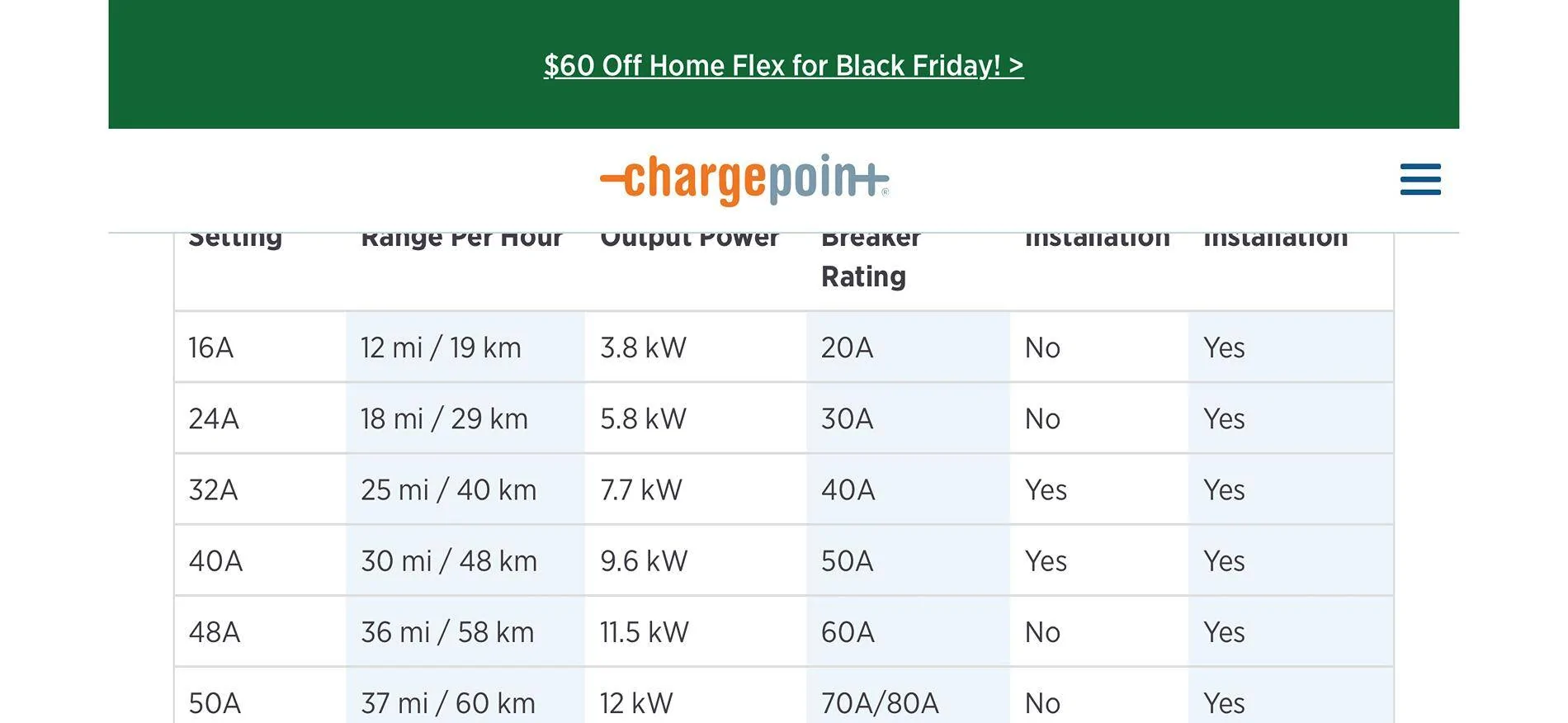Screen dimensions: 1568x723
Task: Click the 37 mi / 60 km cell
Action: coord(448,703)
